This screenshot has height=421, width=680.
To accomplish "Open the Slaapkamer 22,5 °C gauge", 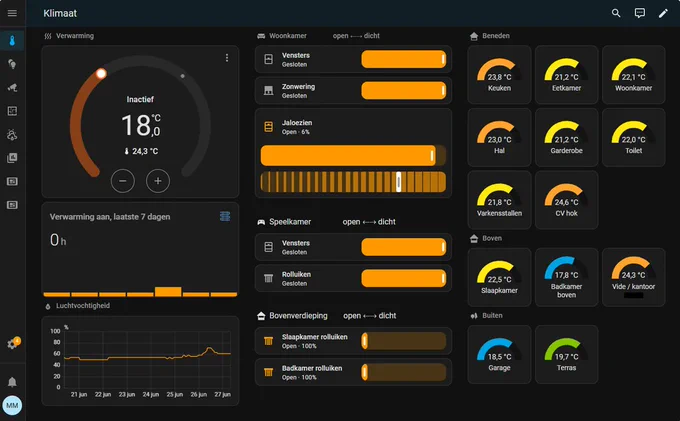I will click(499, 277).
